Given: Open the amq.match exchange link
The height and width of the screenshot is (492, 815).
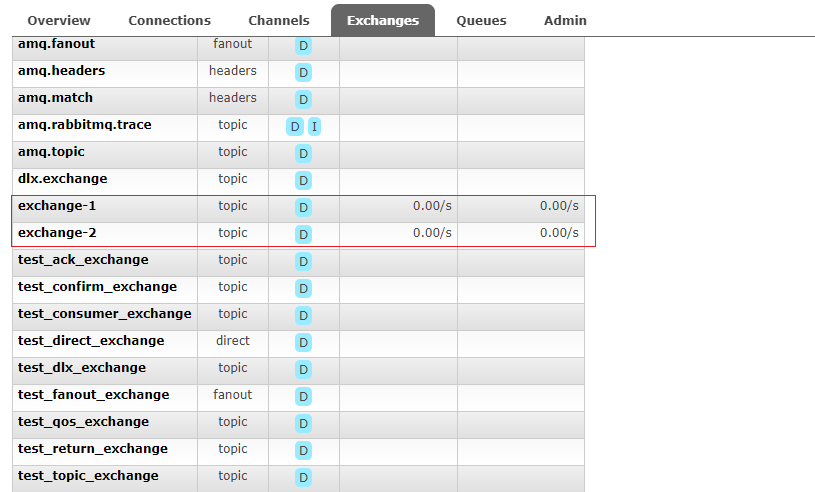Looking at the screenshot, I should (x=55, y=98).
